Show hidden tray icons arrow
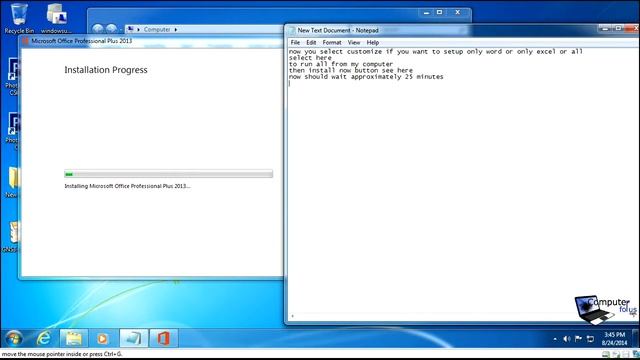 (555, 339)
